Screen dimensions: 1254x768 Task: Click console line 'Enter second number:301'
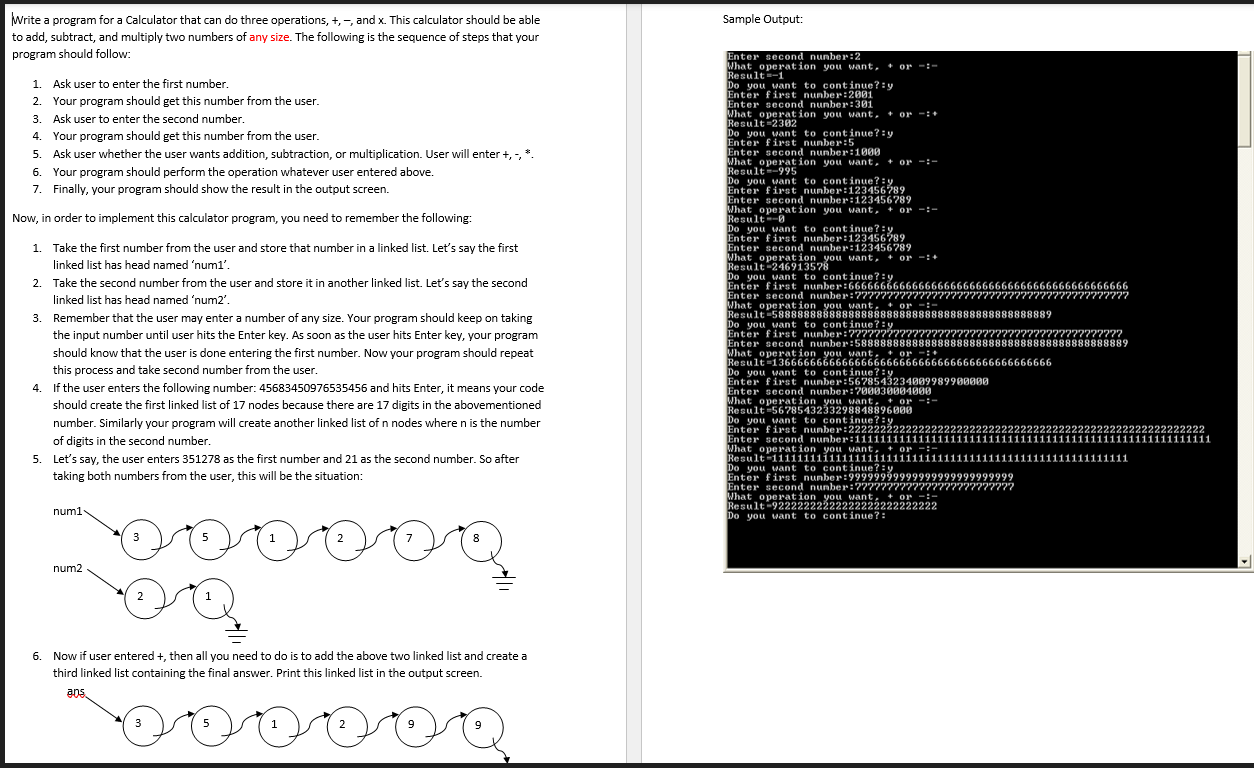800,104
